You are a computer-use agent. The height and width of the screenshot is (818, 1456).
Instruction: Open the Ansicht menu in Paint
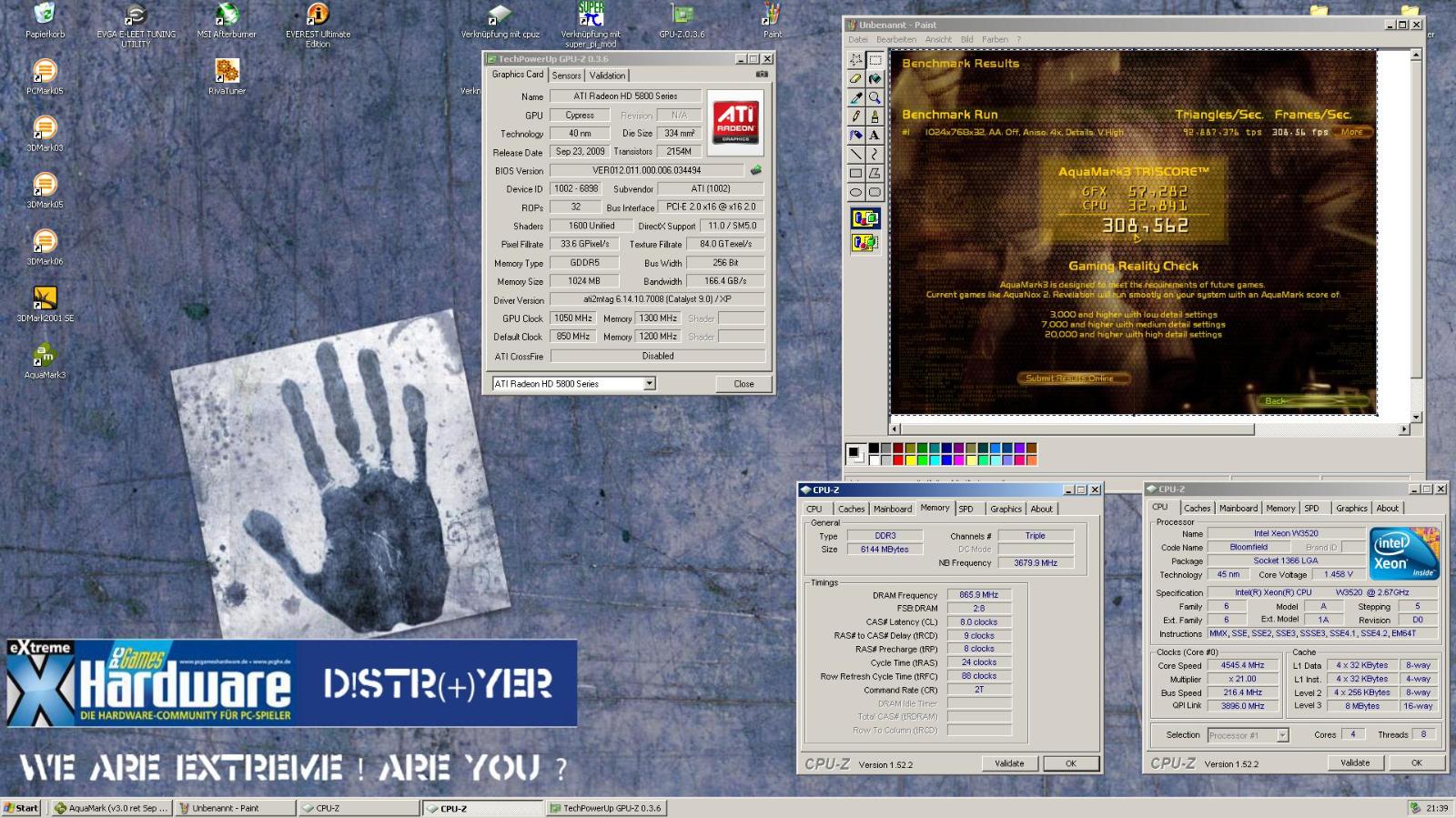(938, 39)
